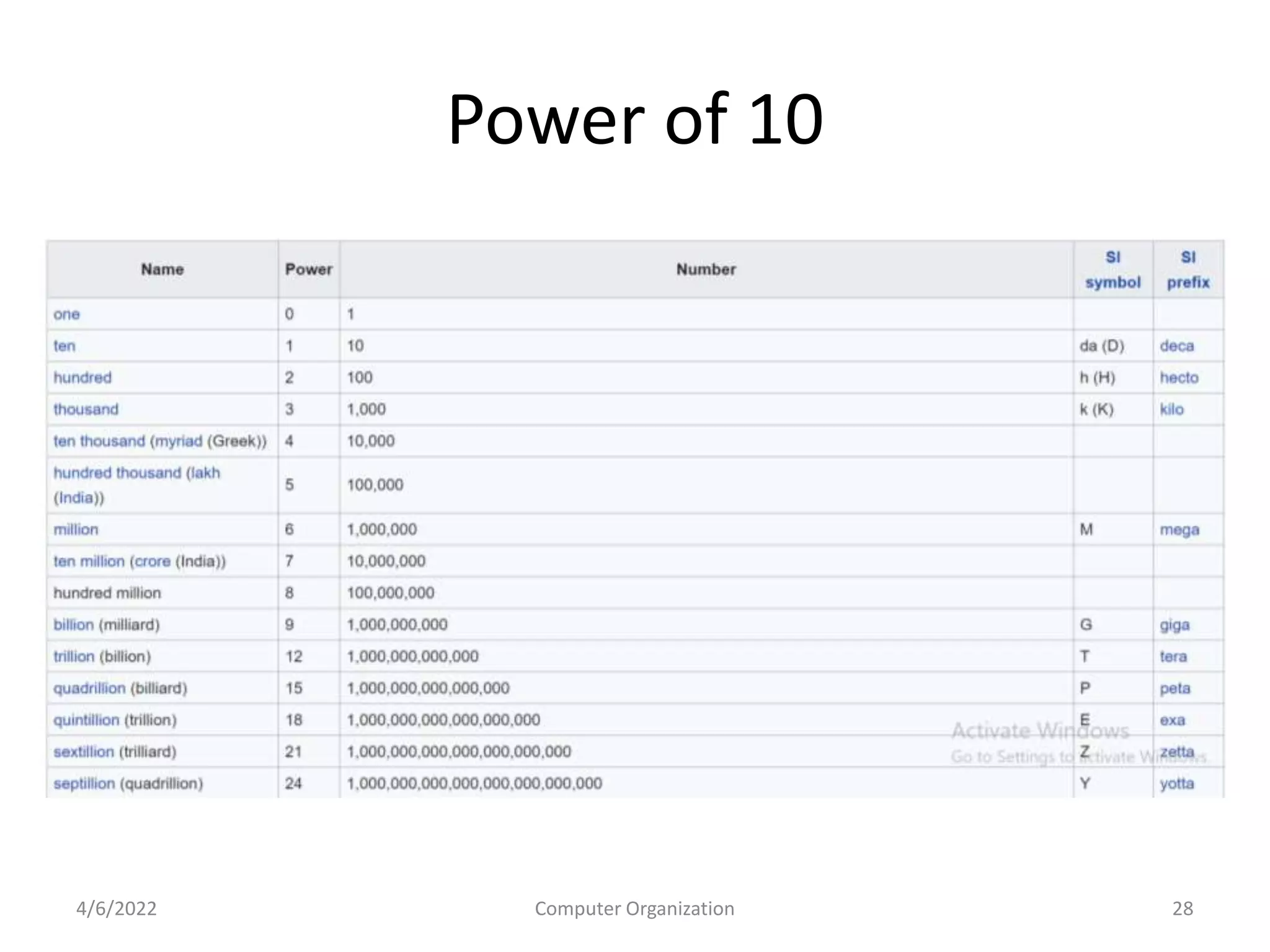
Task: Click the 'ten million' link text
Action: click(x=89, y=561)
